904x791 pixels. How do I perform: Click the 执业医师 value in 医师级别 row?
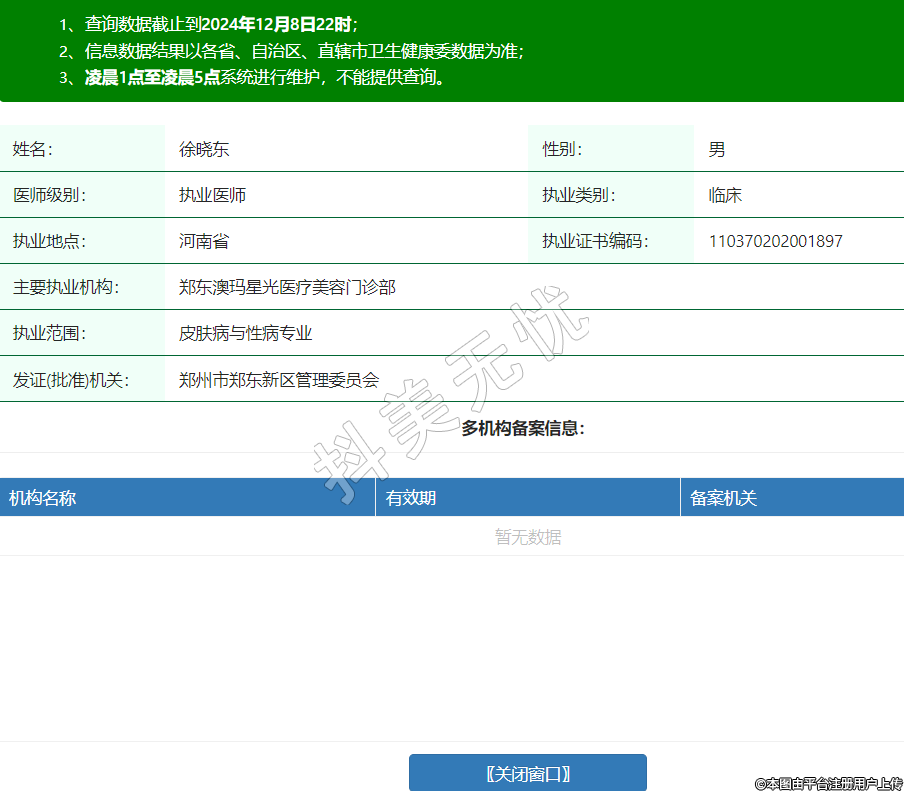(x=212, y=195)
